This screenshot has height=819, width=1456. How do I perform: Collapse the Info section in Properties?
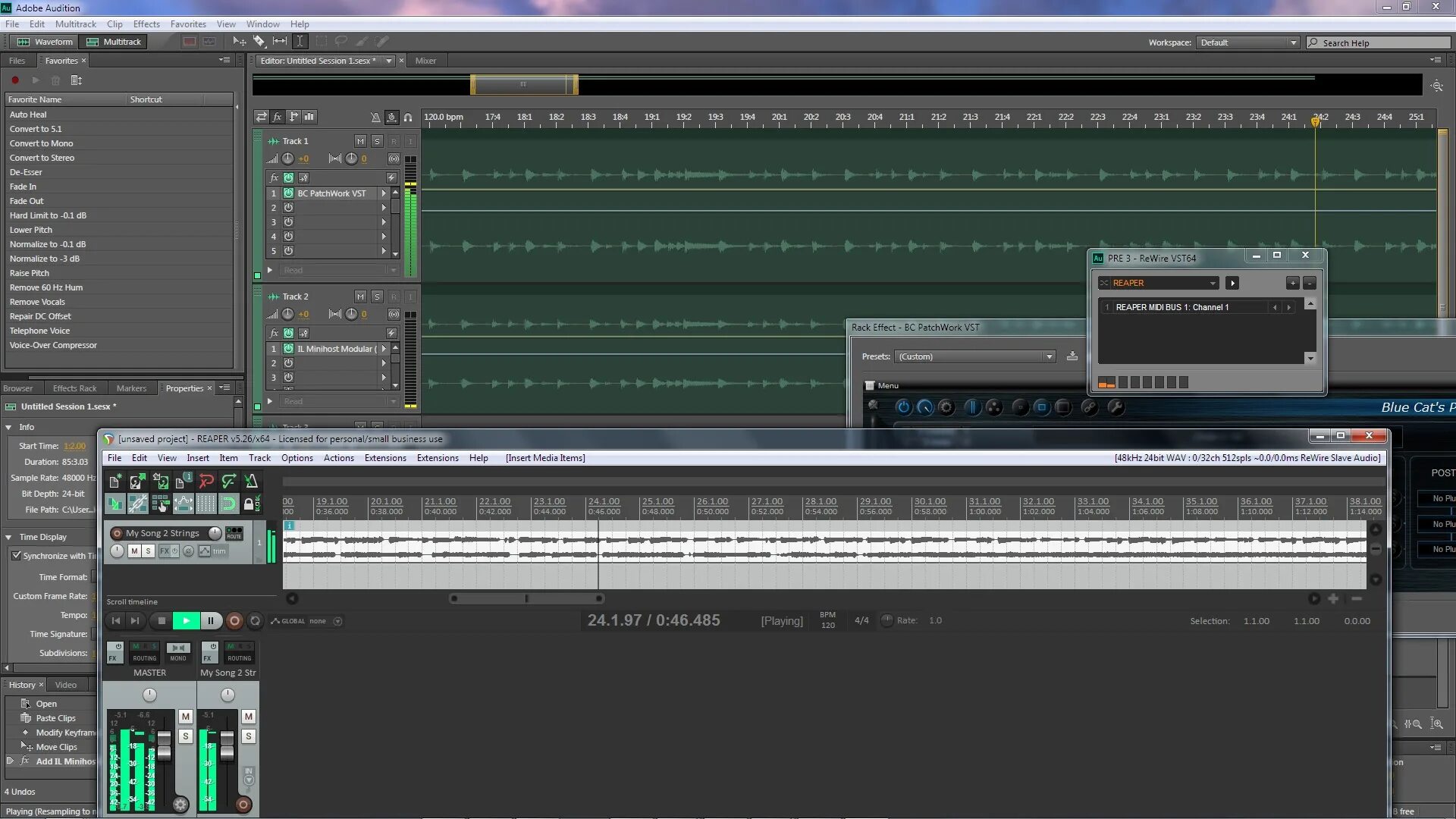pos(8,428)
